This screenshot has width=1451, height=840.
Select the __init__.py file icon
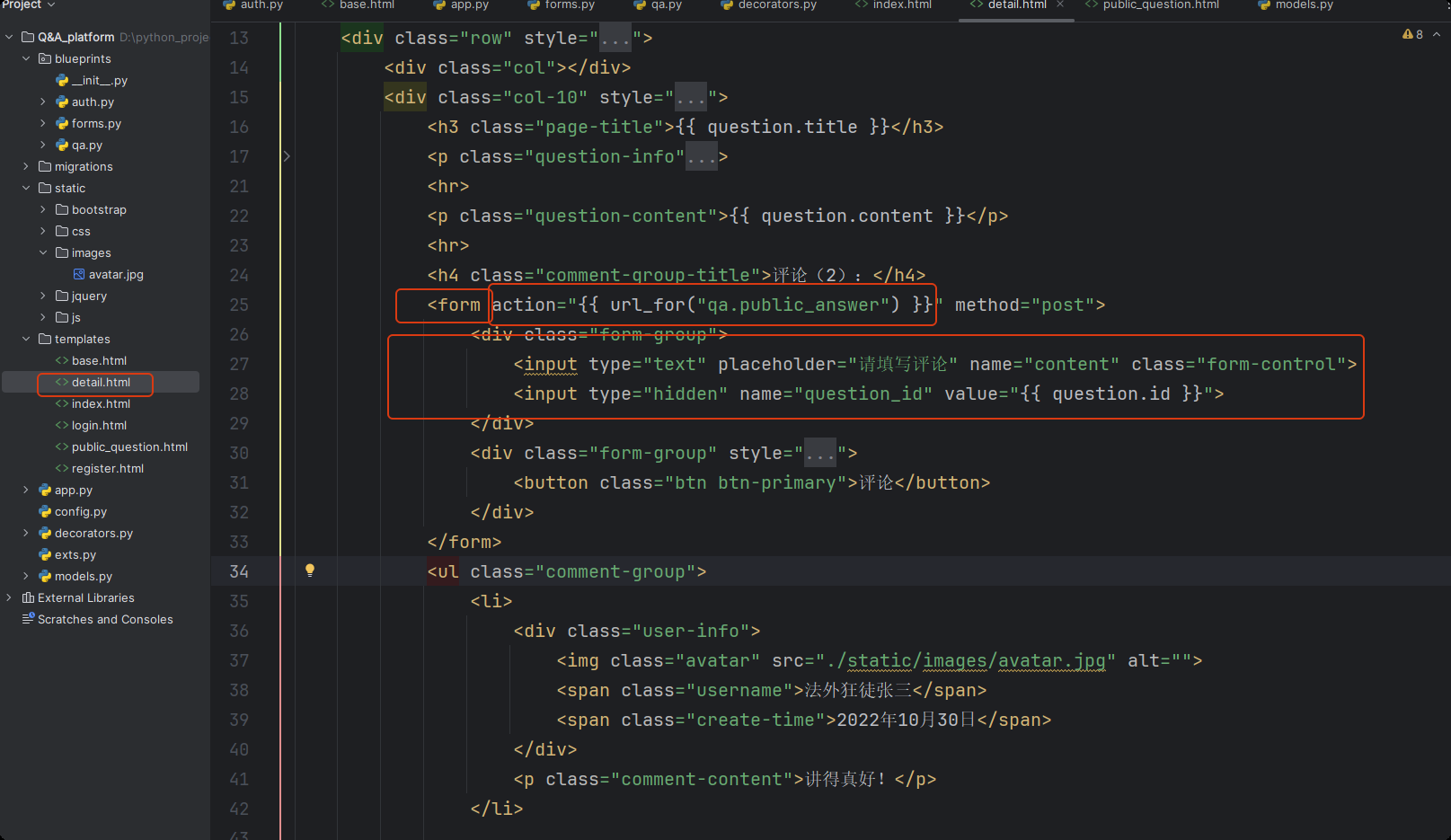click(62, 80)
